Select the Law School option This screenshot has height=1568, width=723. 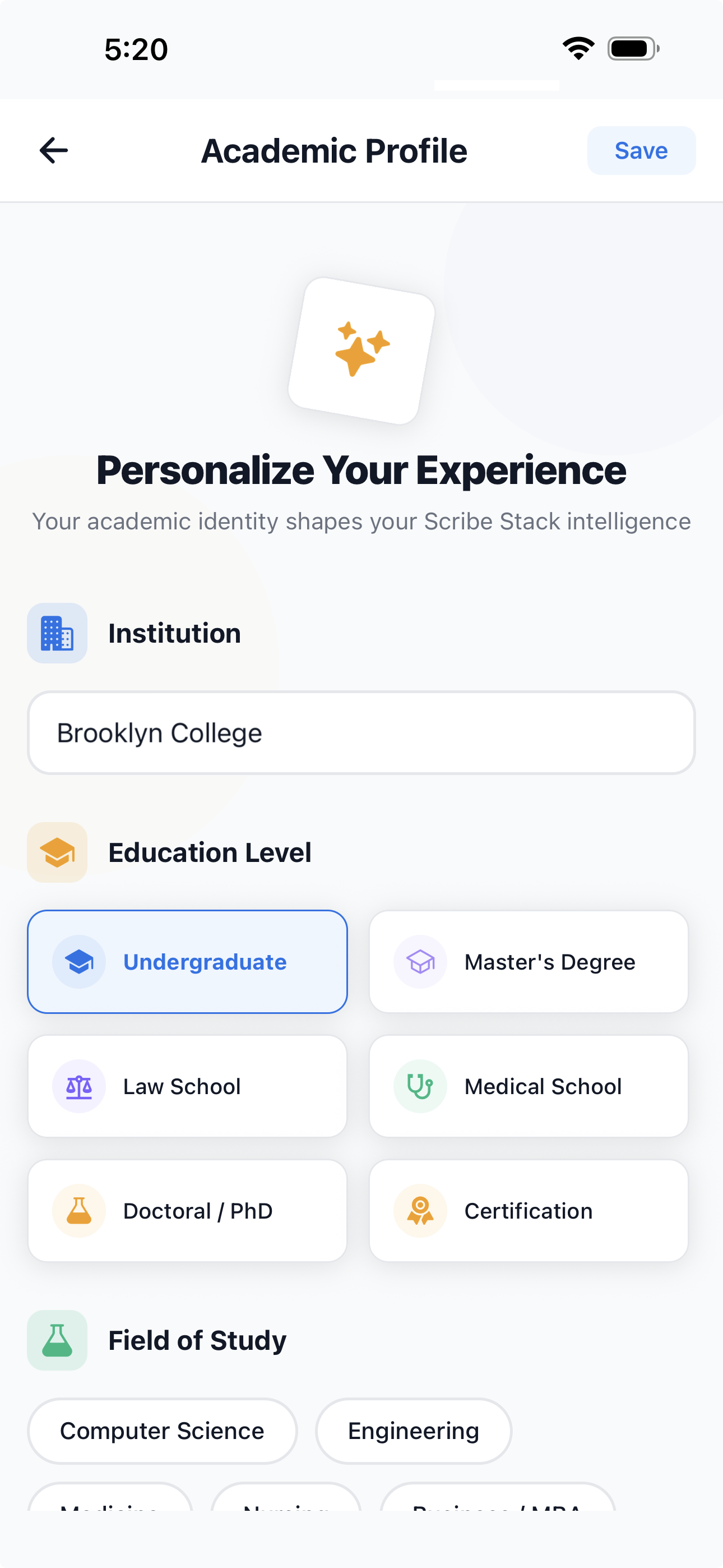pyautogui.click(x=187, y=1086)
